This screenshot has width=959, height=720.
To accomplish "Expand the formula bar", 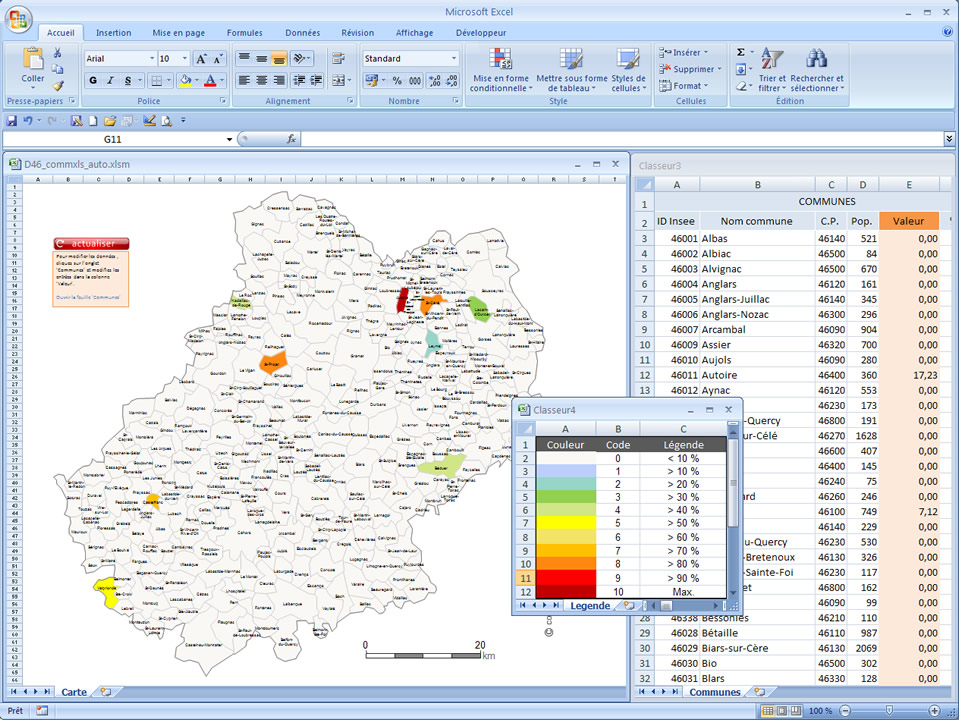I will pyautogui.click(x=949, y=139).
